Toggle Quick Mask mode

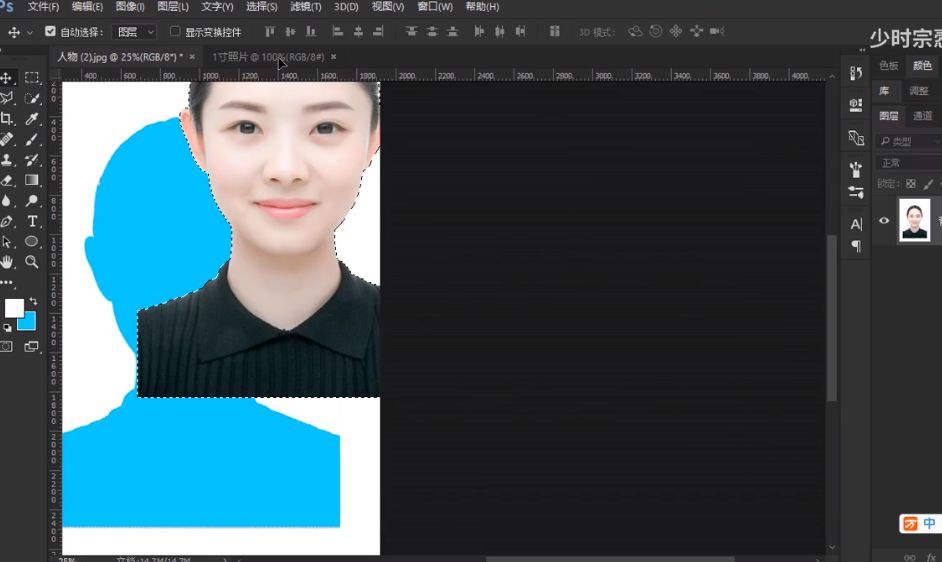point(6,347)
